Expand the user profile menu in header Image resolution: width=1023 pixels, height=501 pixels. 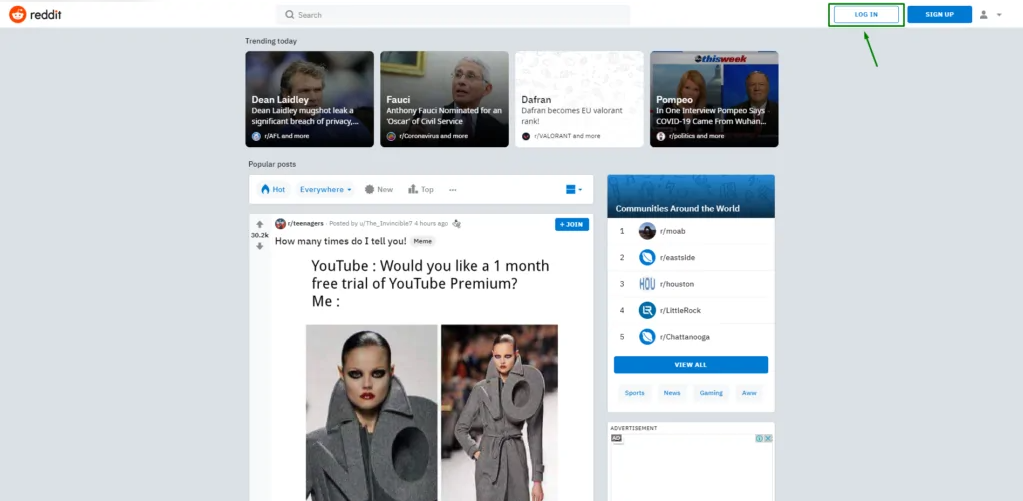[x=990, y=15]
